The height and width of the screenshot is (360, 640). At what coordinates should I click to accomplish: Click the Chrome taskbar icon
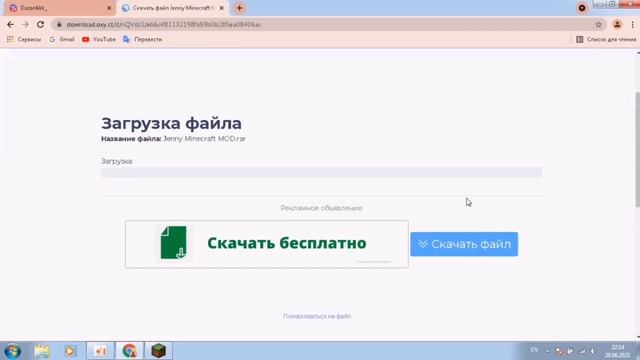click(129, 351)
